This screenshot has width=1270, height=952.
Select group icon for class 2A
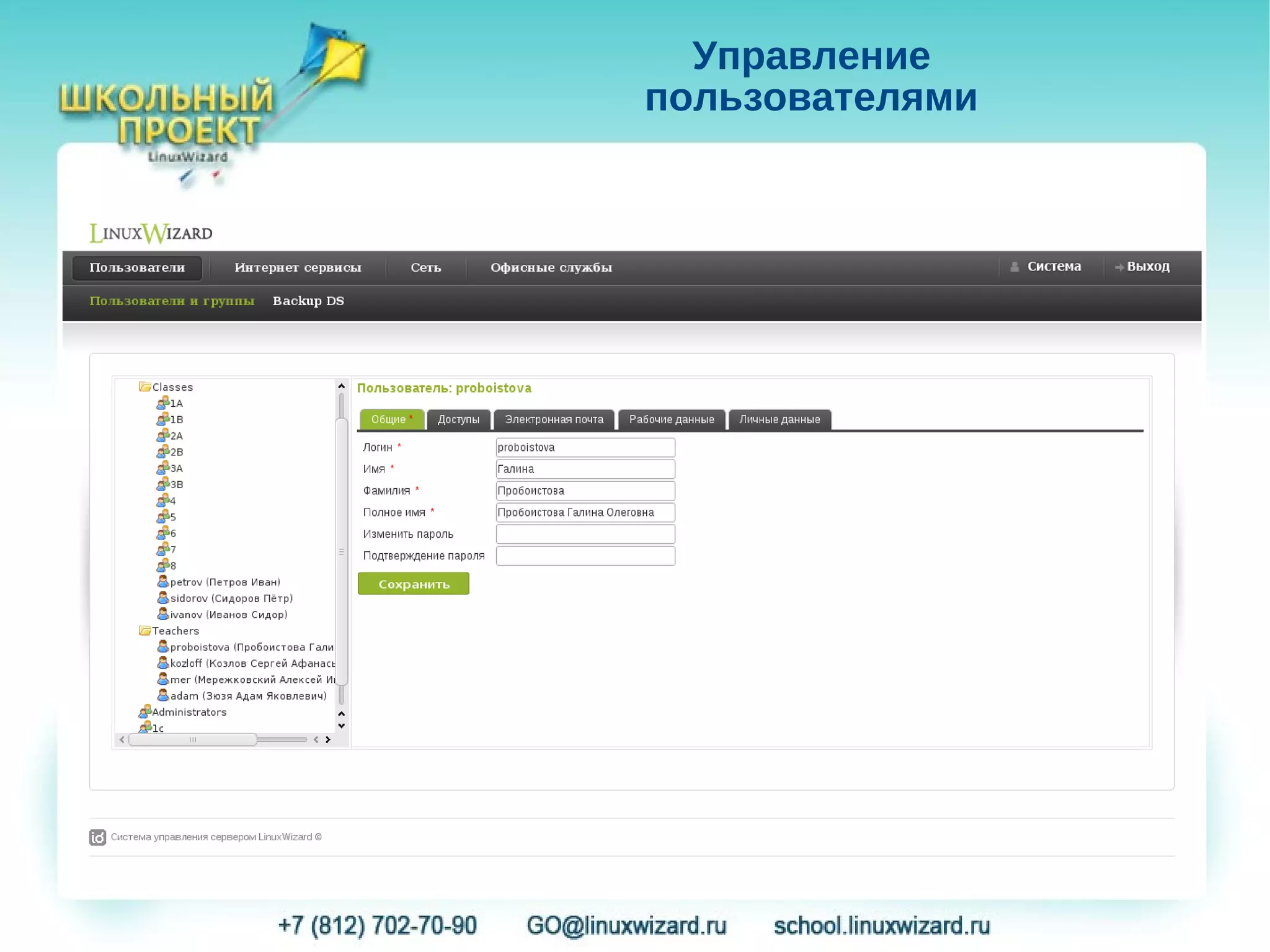[163, 435]
